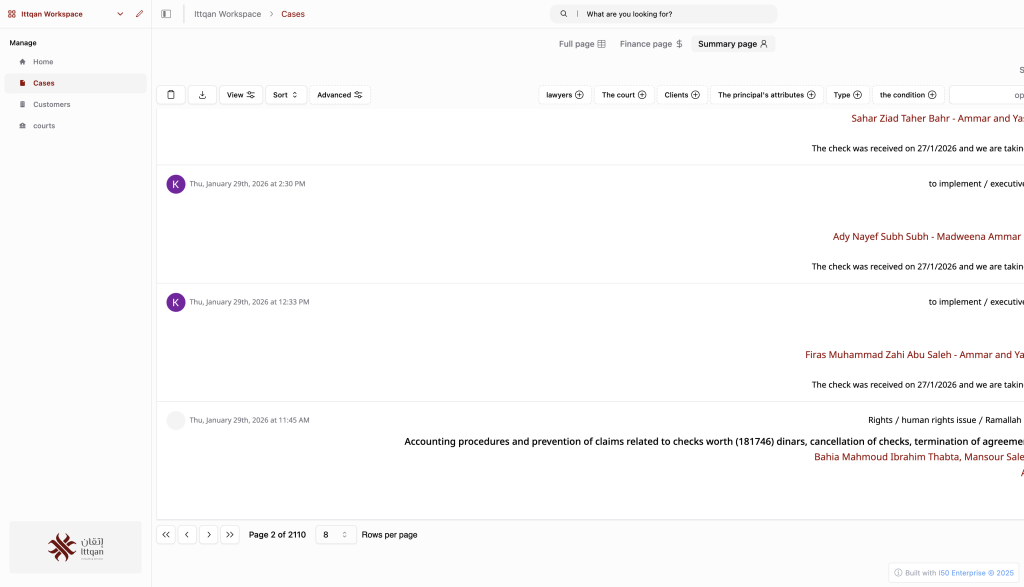
Task: Add the lawyers filter
Action: (x=565, y=95)
